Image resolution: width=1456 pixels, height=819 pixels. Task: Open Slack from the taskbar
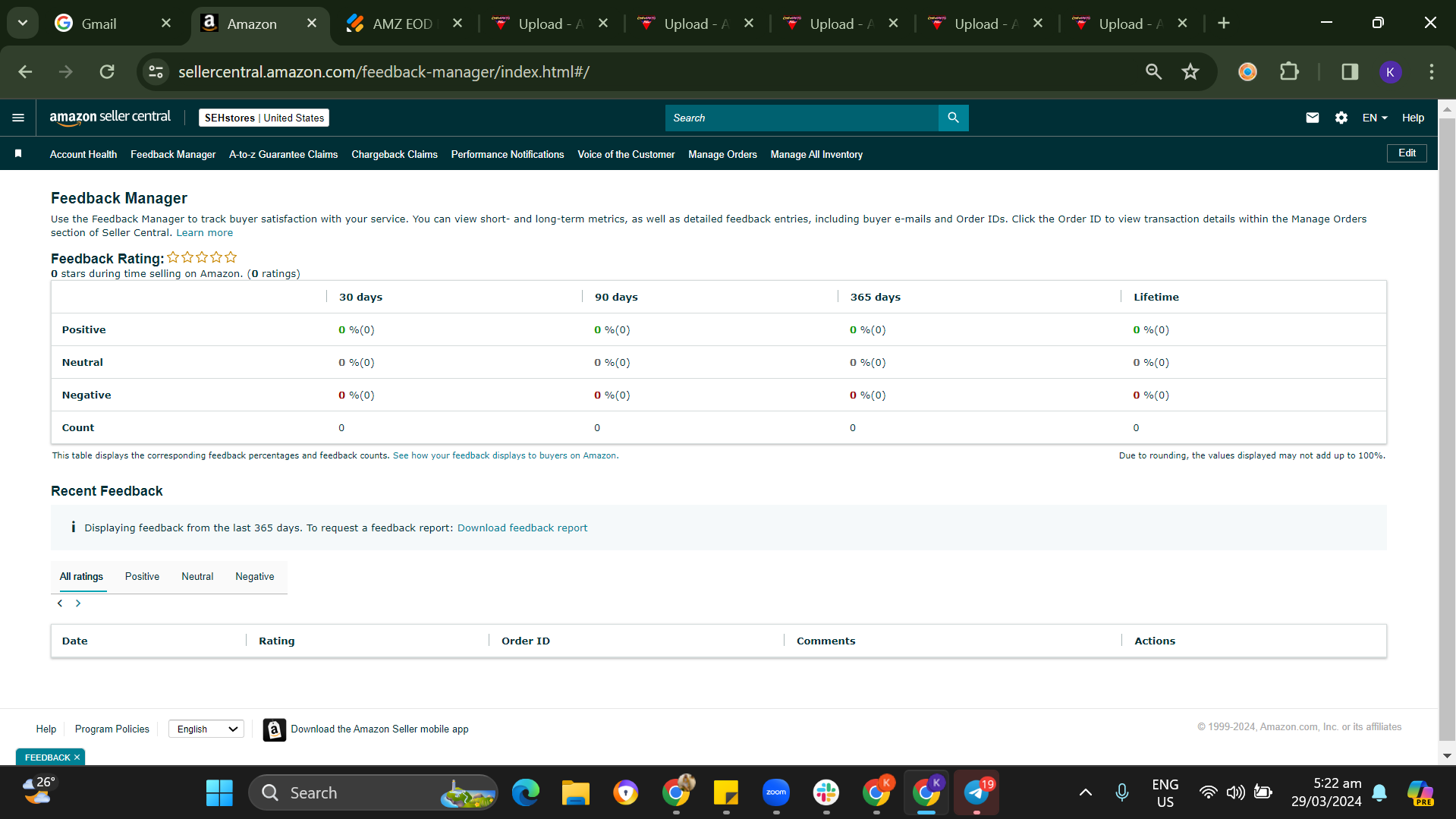[x=825, y=792]
